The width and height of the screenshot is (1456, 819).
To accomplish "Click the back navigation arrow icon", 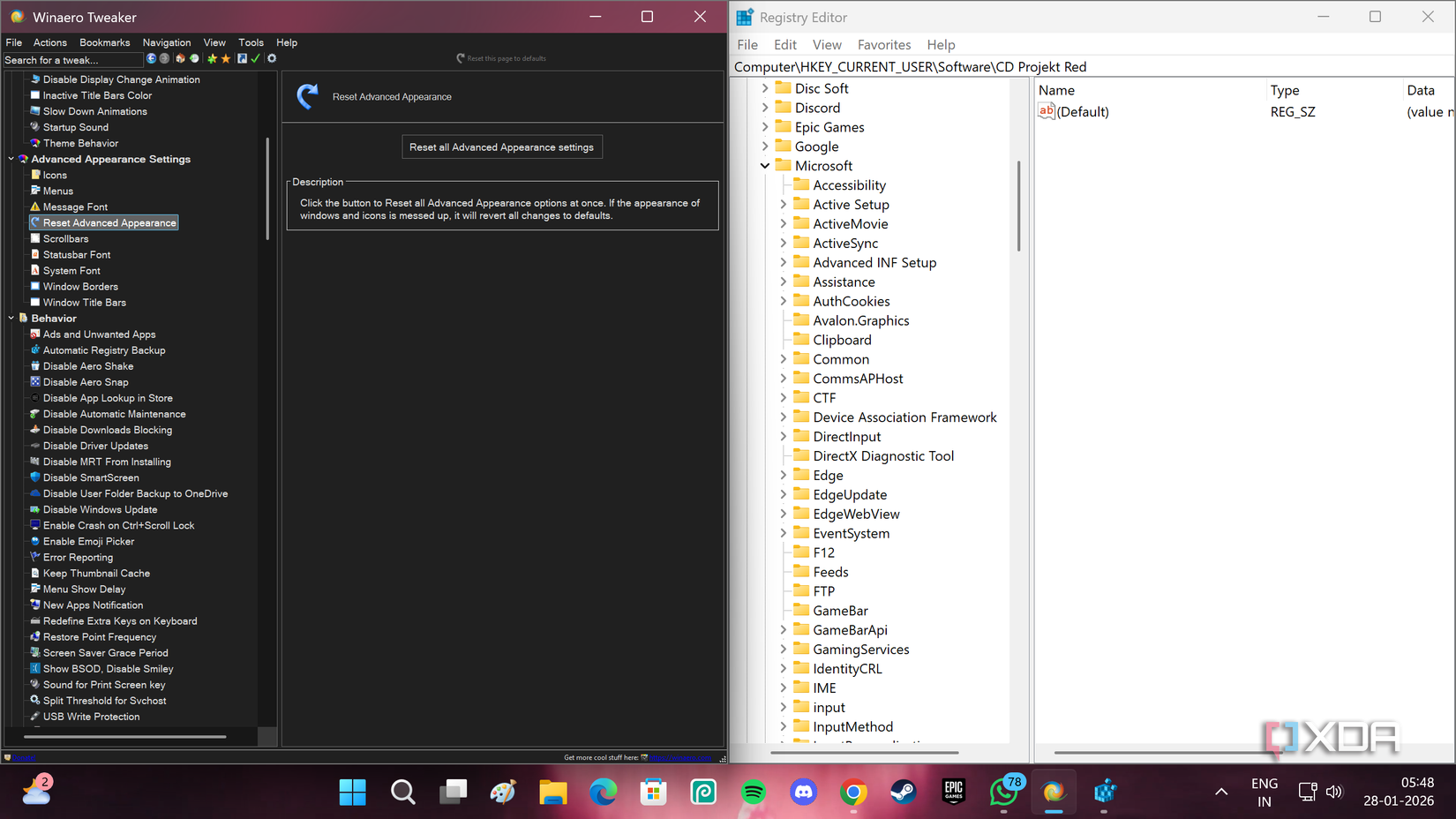I will coord(151,58).
